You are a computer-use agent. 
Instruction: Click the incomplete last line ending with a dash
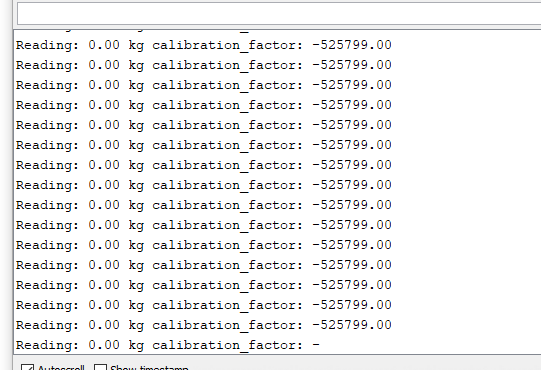pos(168,345)
